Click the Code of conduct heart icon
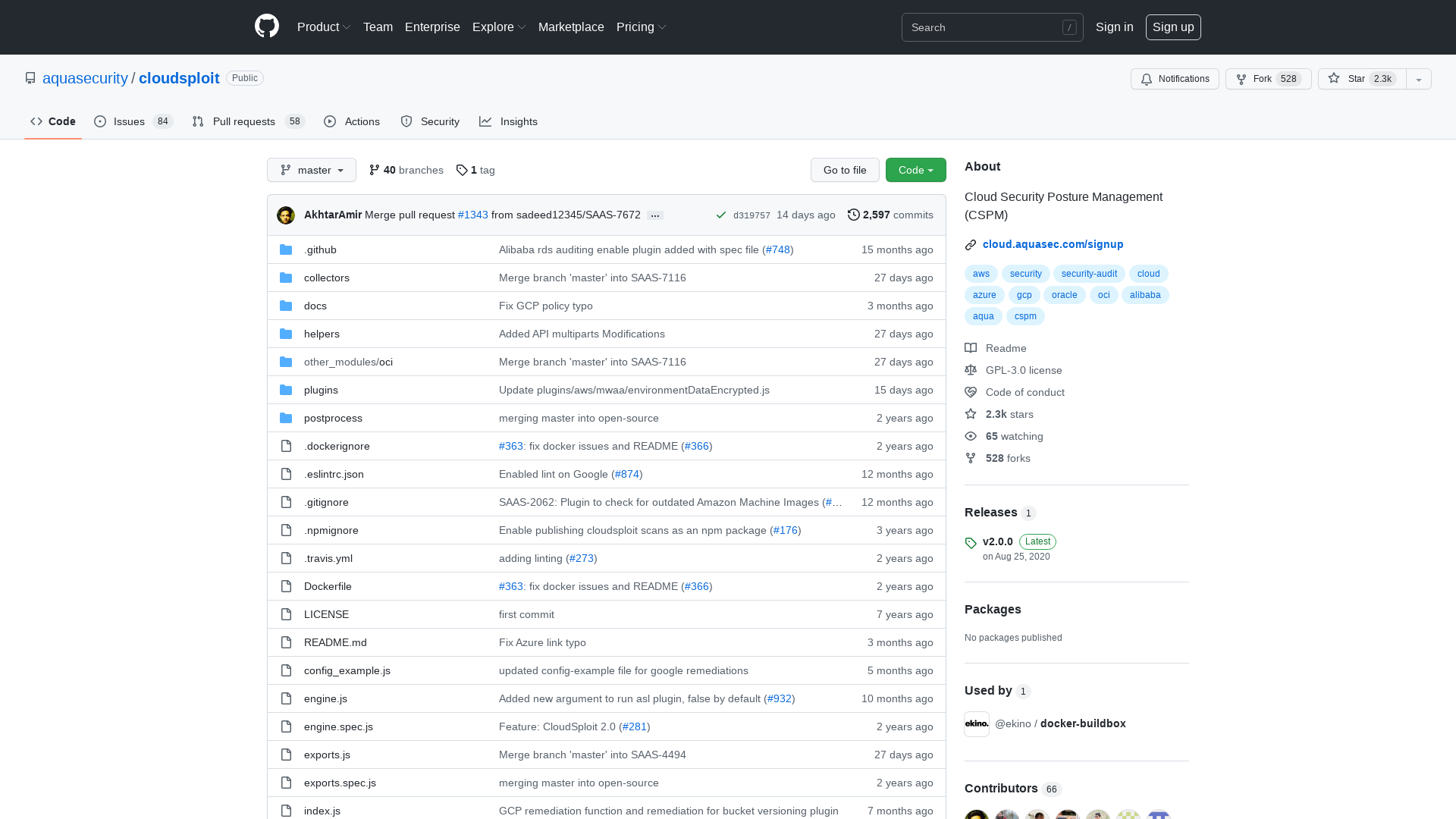This screenshot has height=819, width=1456. [x=971, y=392]
